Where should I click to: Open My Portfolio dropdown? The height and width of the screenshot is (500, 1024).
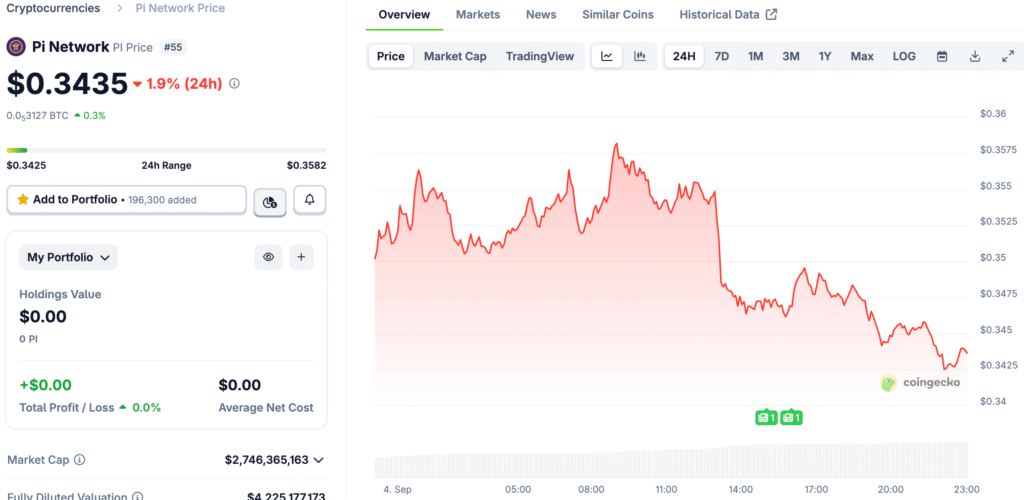click(69, 257)
